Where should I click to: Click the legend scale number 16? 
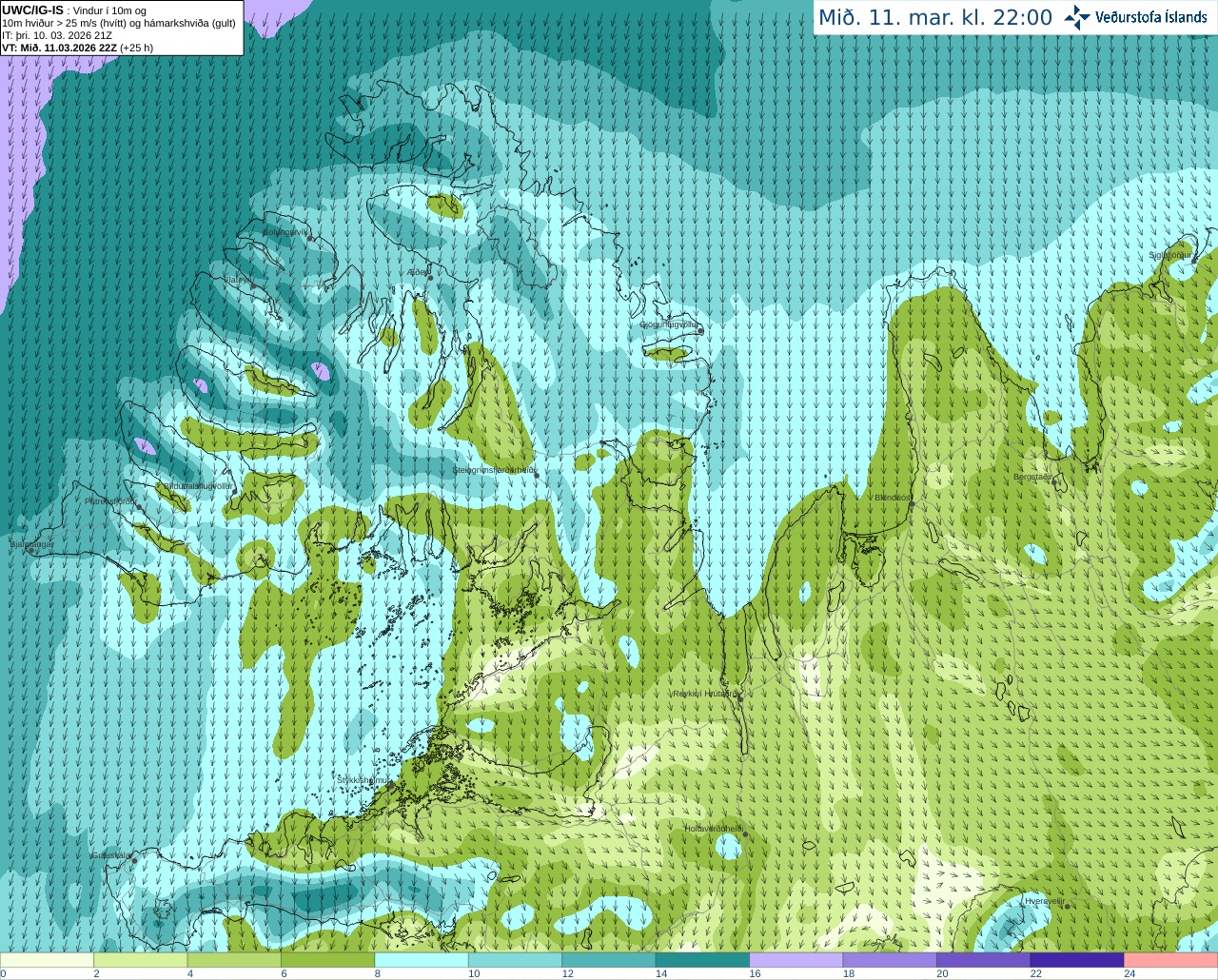click(x=755, y=973)
